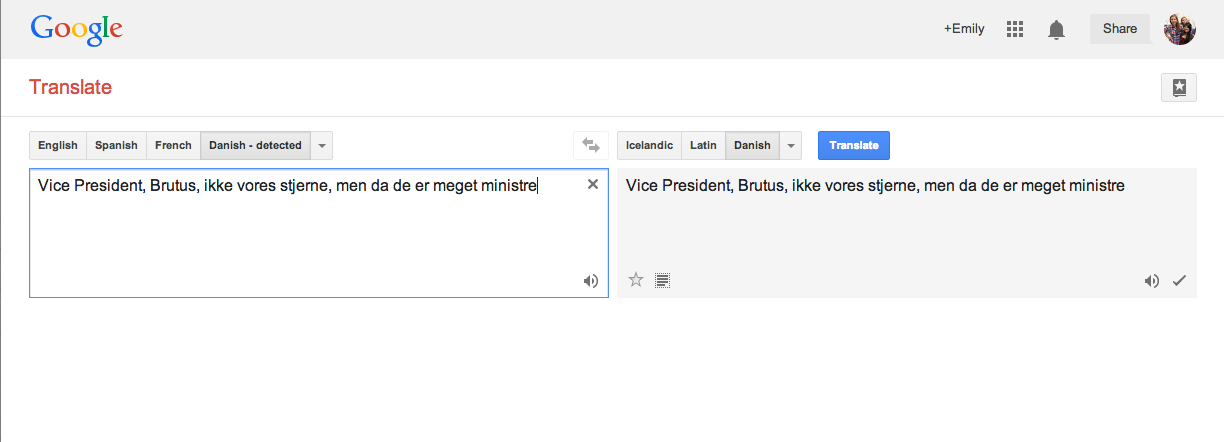Click the checkmark to rate the translation
Viewport: 1224px width, 442px height.
pos(1179,281)
